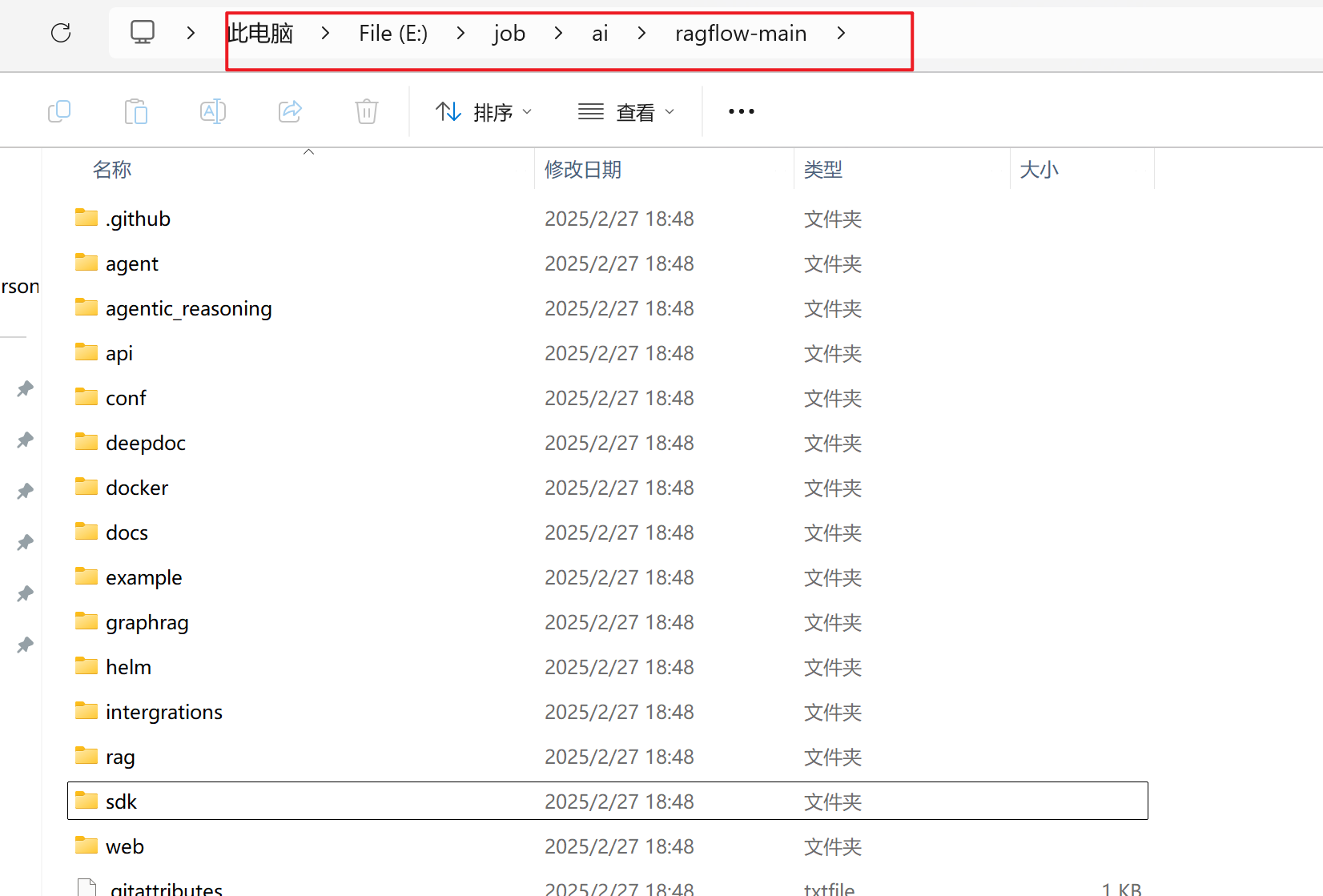Viewport: 1323px width, 896px height.
Task: Click the Share icon in the toolbar
Action: point(290,111)
